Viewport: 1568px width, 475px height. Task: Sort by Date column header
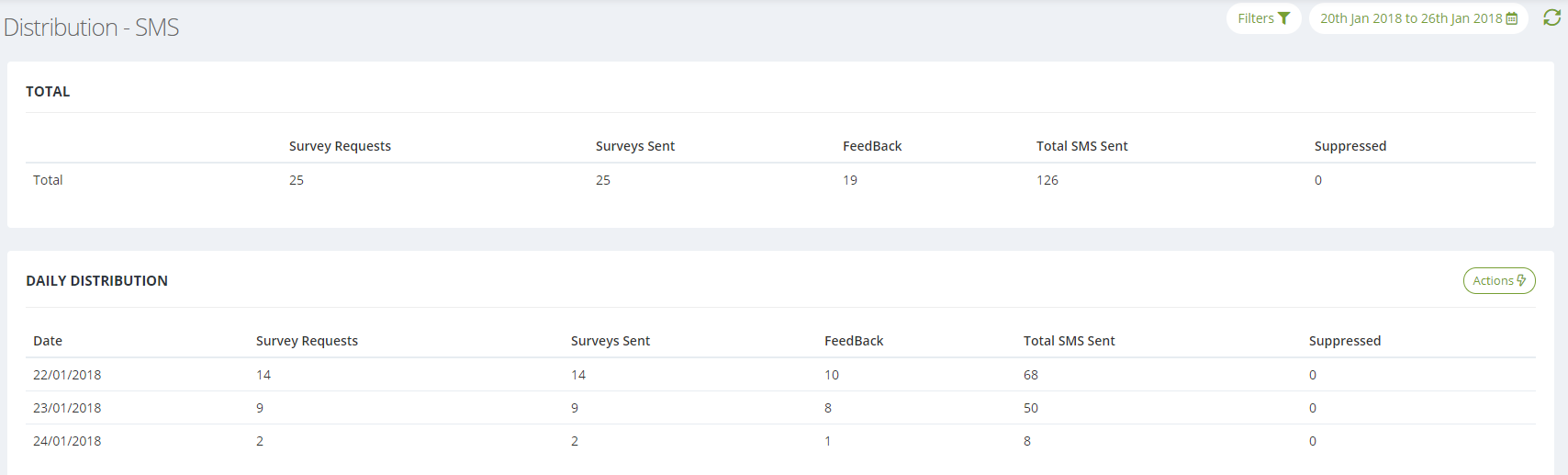click(x=48, y=341)
